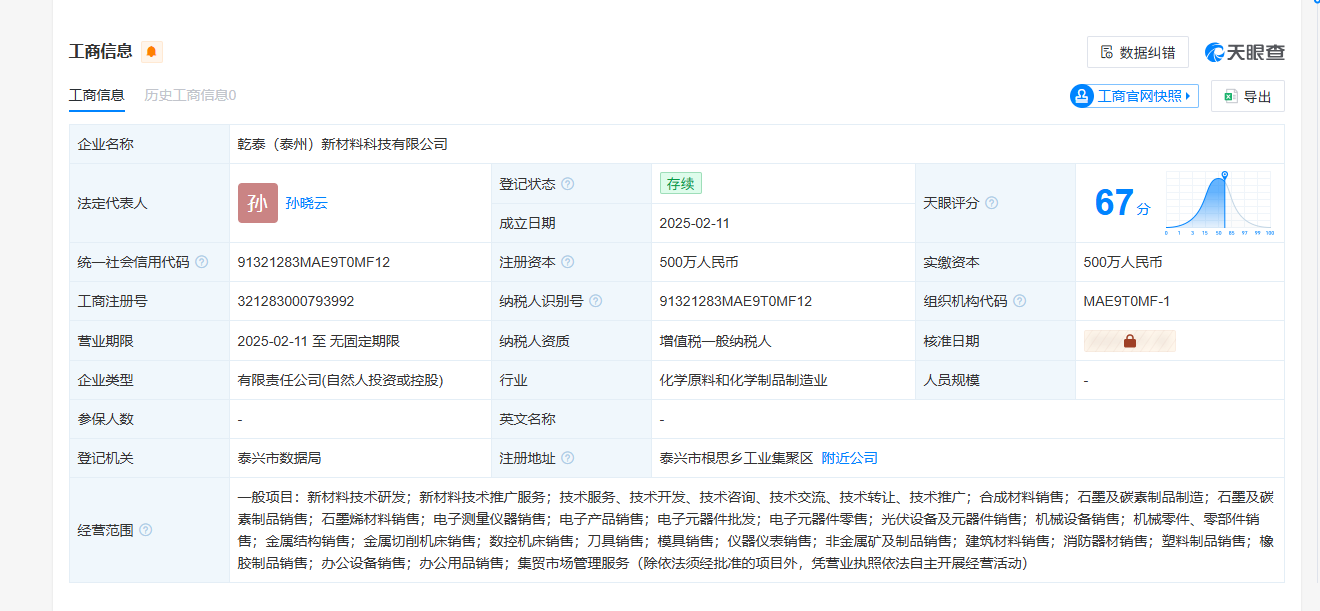
Task: Click help icon next to 登记状态
Action: (568, 184)
